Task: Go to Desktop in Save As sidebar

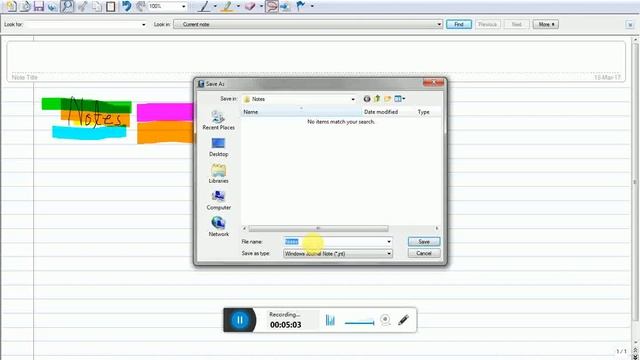Action: (x=218, y=147)
